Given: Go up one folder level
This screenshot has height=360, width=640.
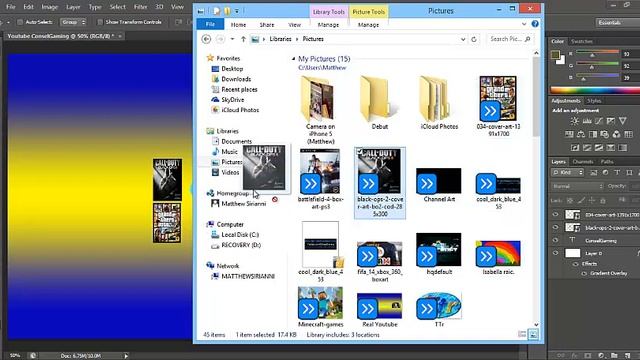Looking at the screenshot, I should tap(243, 39).
